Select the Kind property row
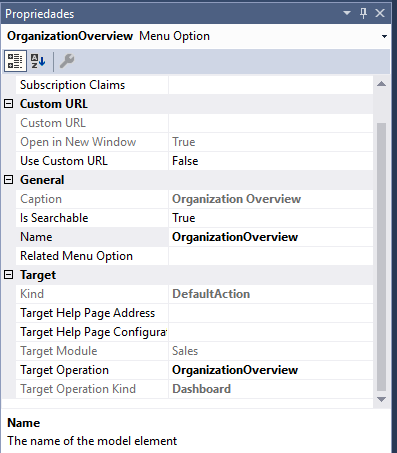The height and width of the screenshot is (453, 397). (x=92, y=294)
